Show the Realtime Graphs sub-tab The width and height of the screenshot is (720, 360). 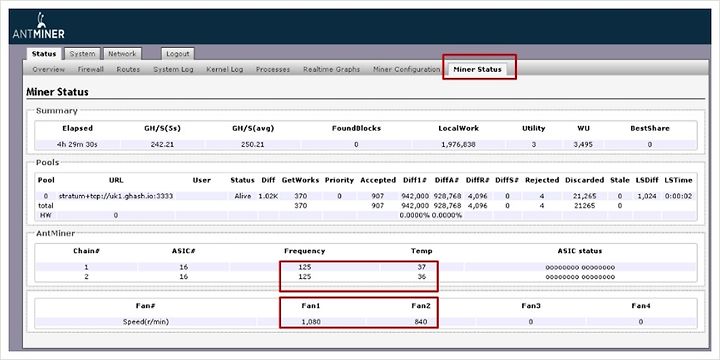(332, 69)
